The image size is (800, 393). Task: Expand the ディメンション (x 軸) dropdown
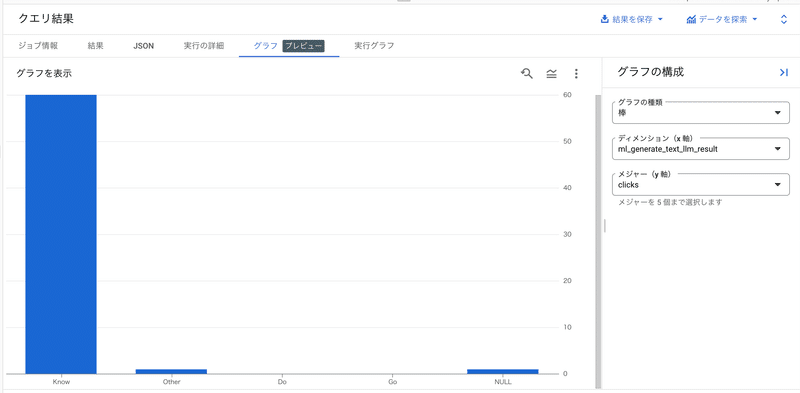[x=701, y=149]
